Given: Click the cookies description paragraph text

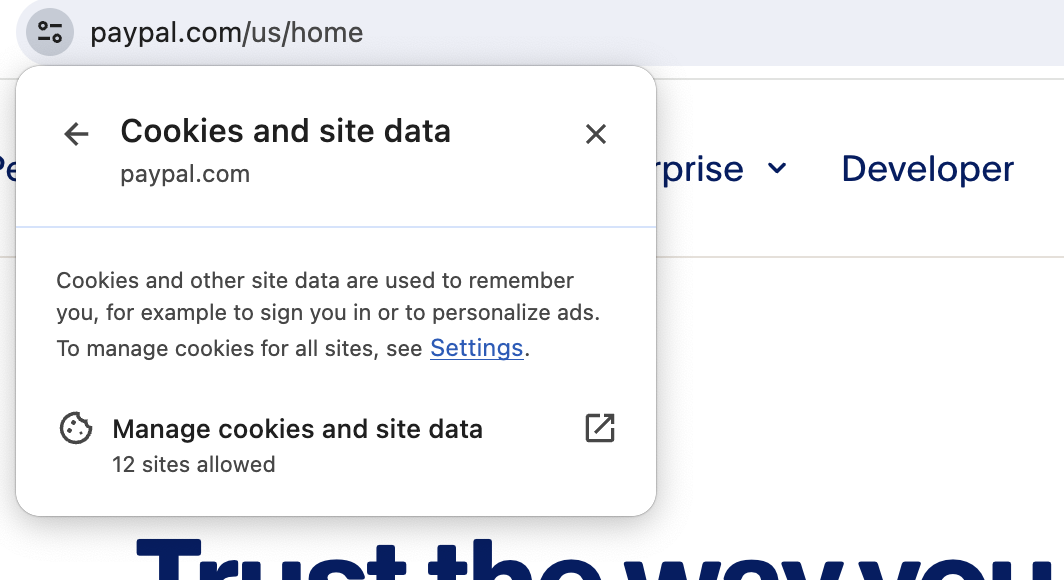Looking at the screenshot, I should (x=328, y=296).
